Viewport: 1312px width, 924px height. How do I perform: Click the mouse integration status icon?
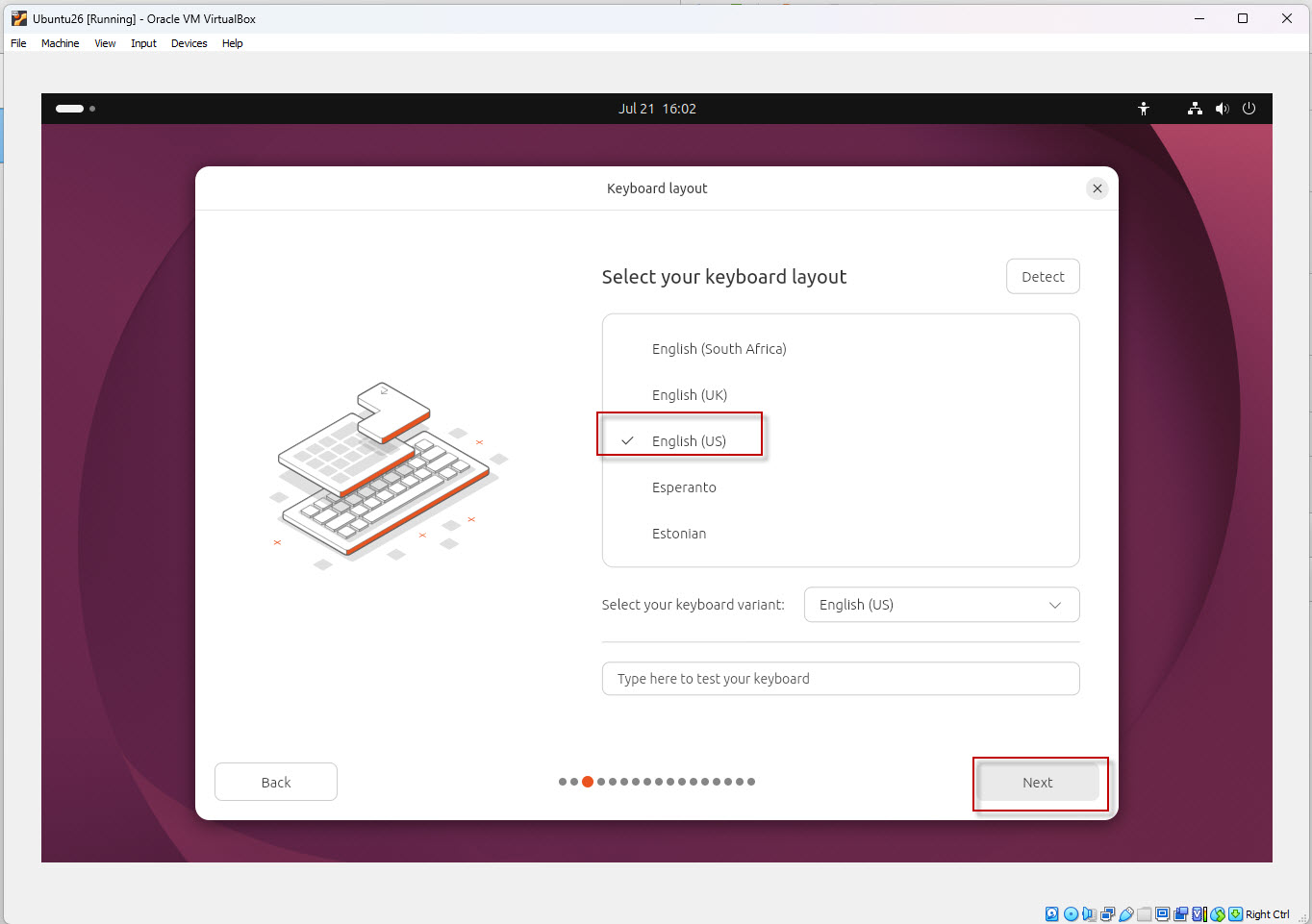point(1218,914)
